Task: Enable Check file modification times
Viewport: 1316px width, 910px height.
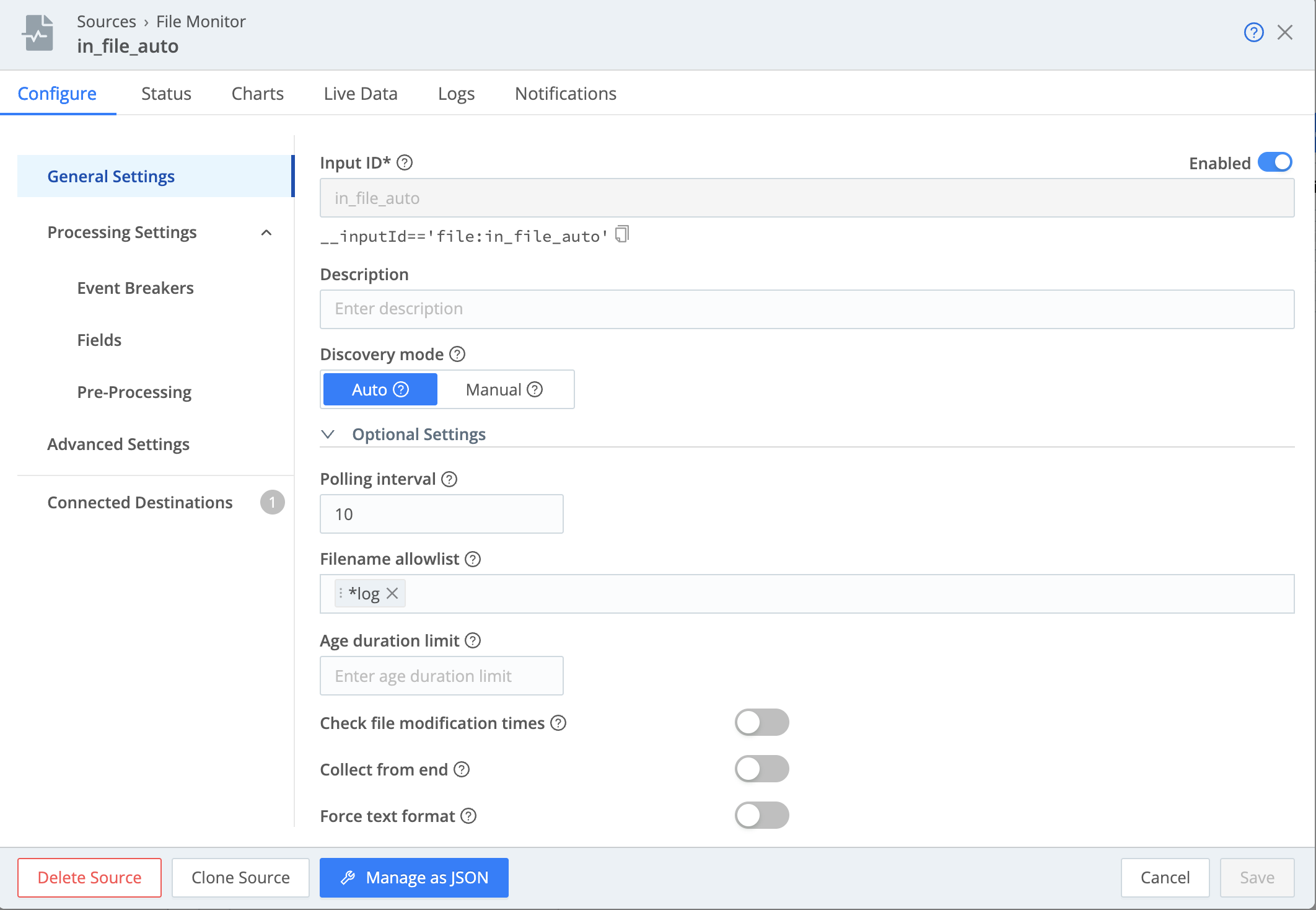Action: tap(761, 722)
